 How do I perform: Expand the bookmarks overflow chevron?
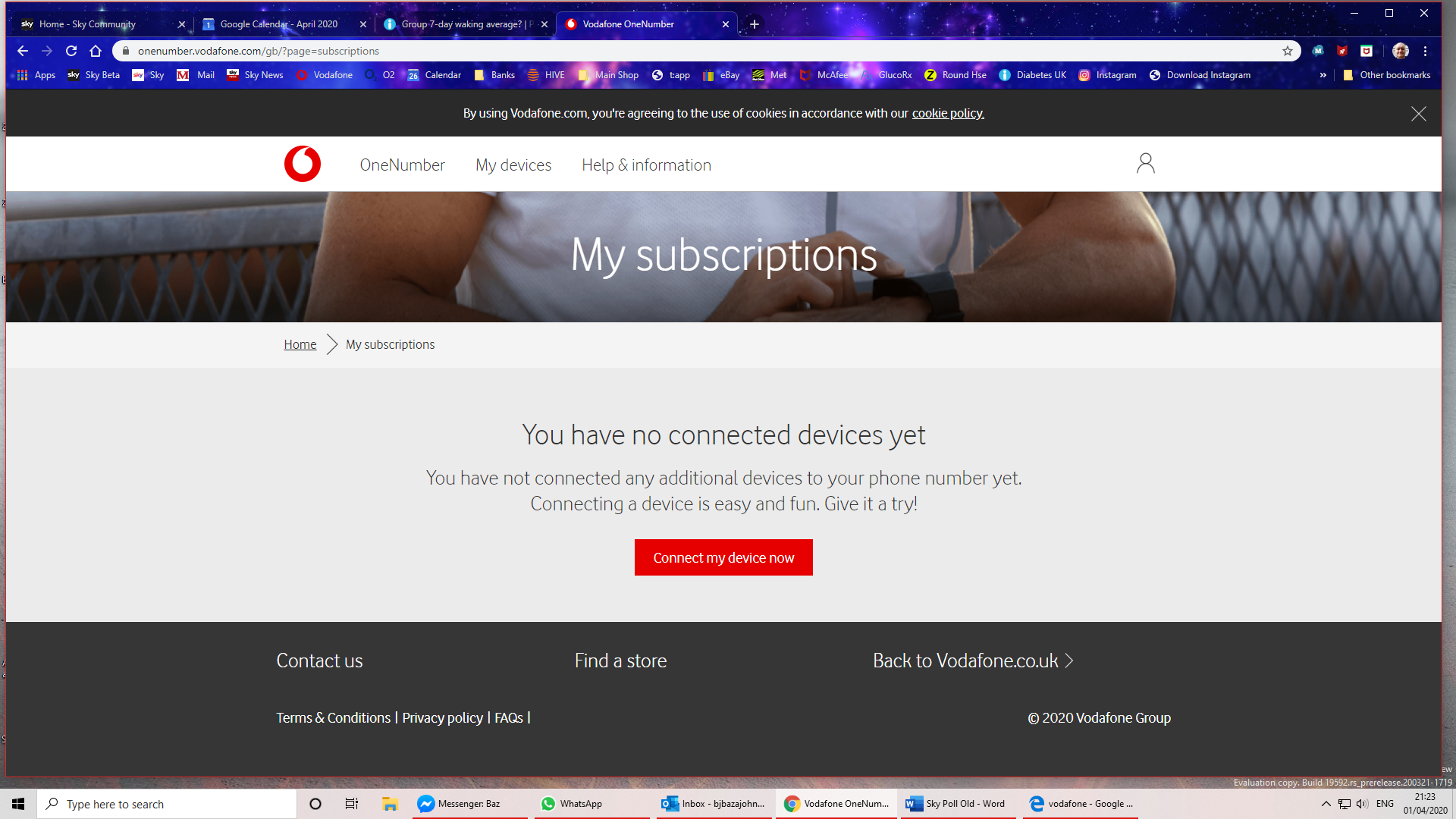[x=1323, y=75]
